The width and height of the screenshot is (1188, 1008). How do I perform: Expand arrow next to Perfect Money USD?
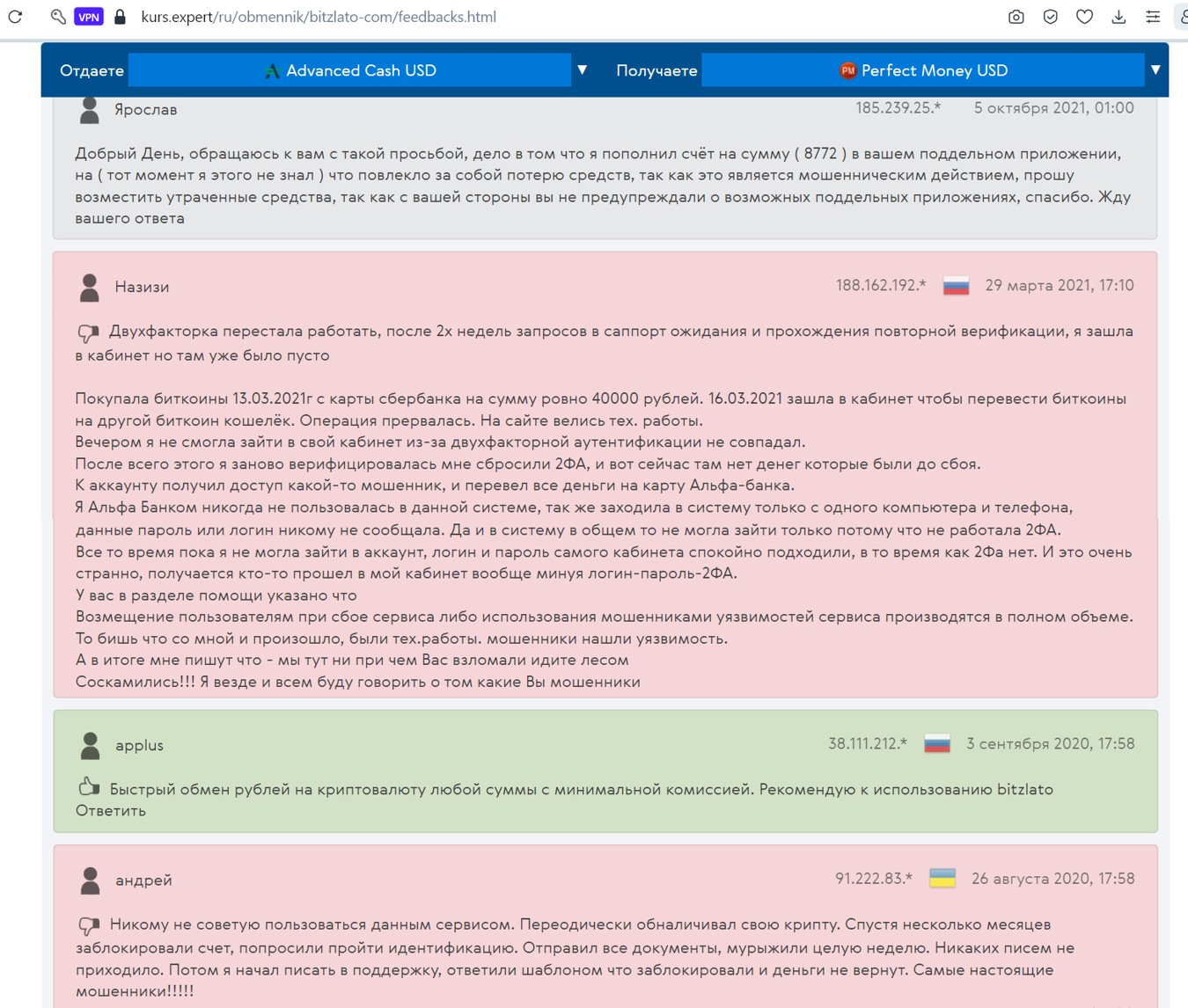click(1155, 69)
